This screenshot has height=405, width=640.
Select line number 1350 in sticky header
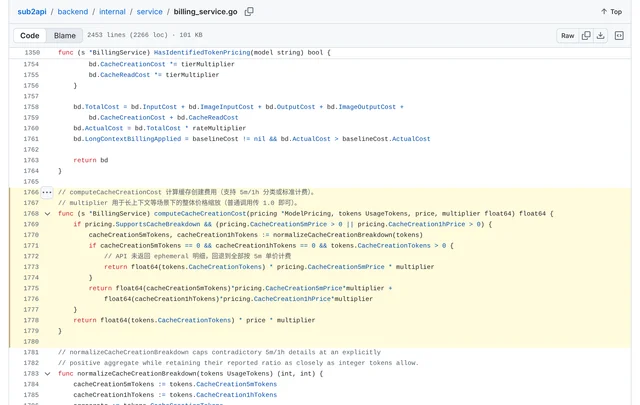[32, 53]
